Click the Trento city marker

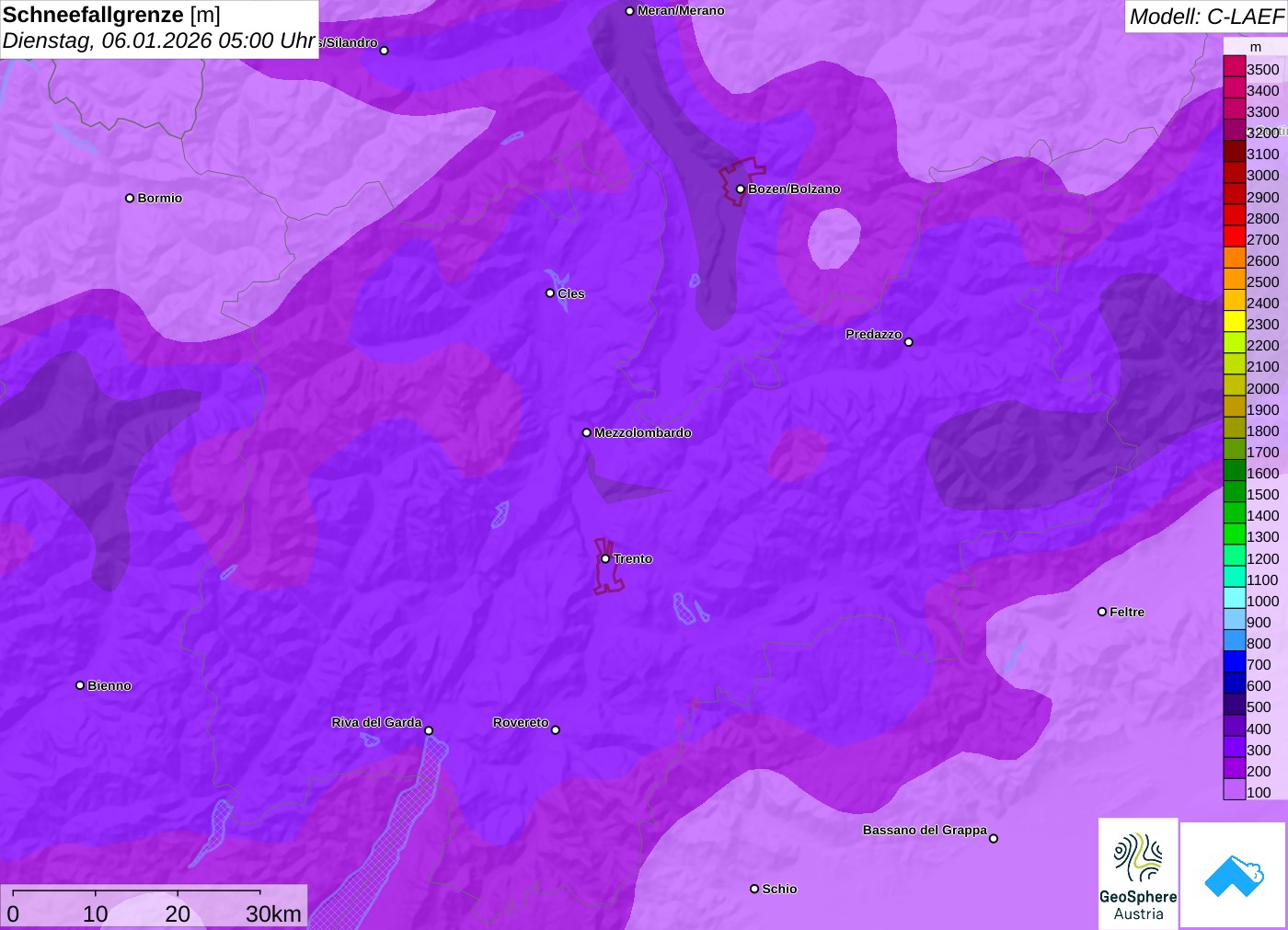(x=605, y=558)
